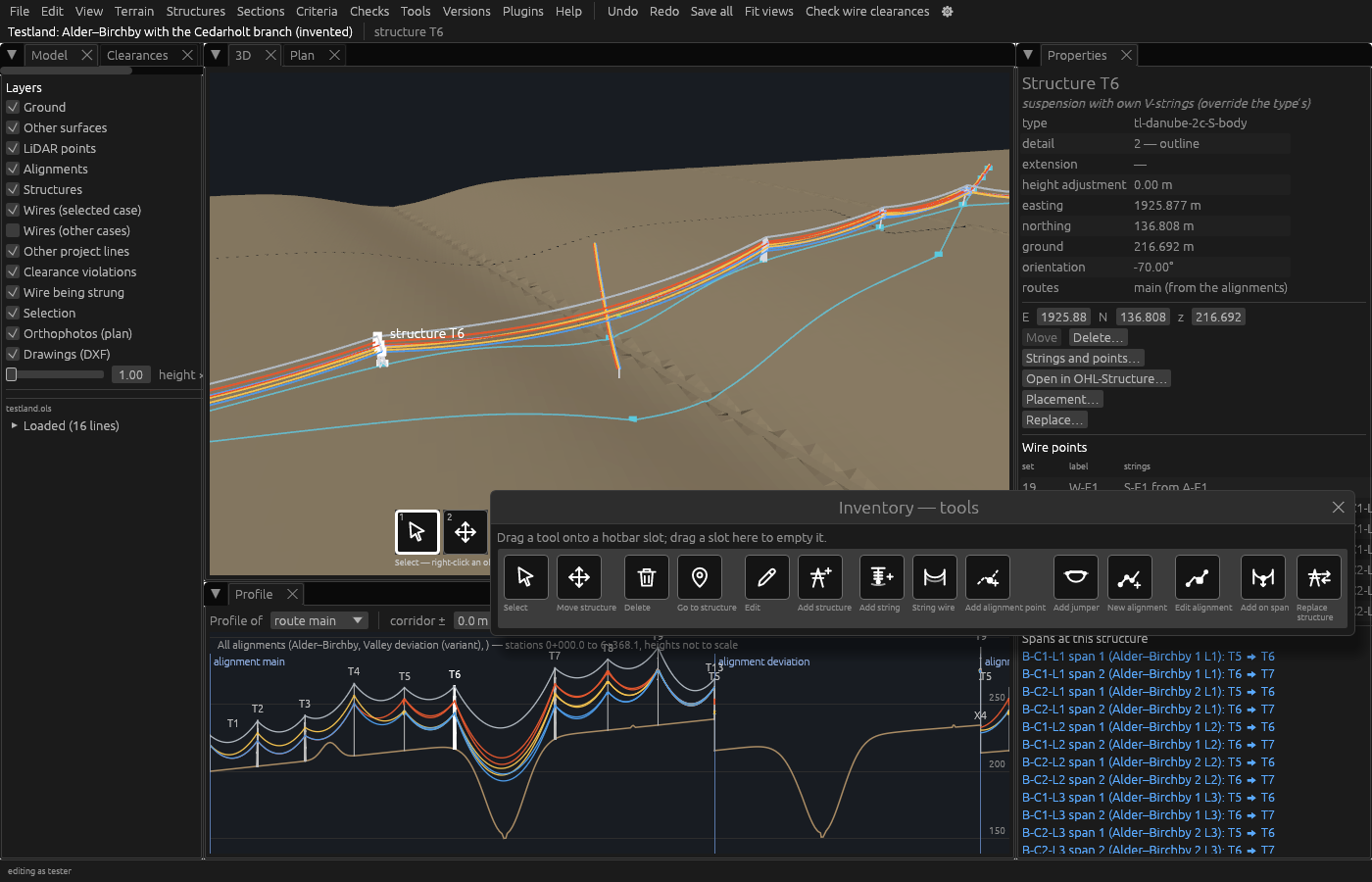Viewport: 1372px width, 882px height.
Task: Click the easting E coordinate input field
Action: coord(1063,318)
